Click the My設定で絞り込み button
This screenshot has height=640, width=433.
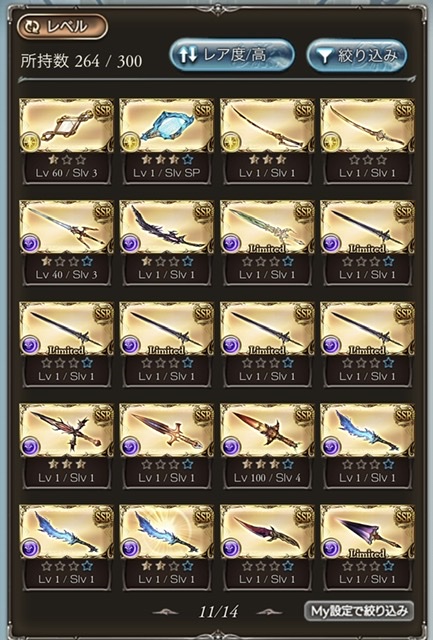359,611
